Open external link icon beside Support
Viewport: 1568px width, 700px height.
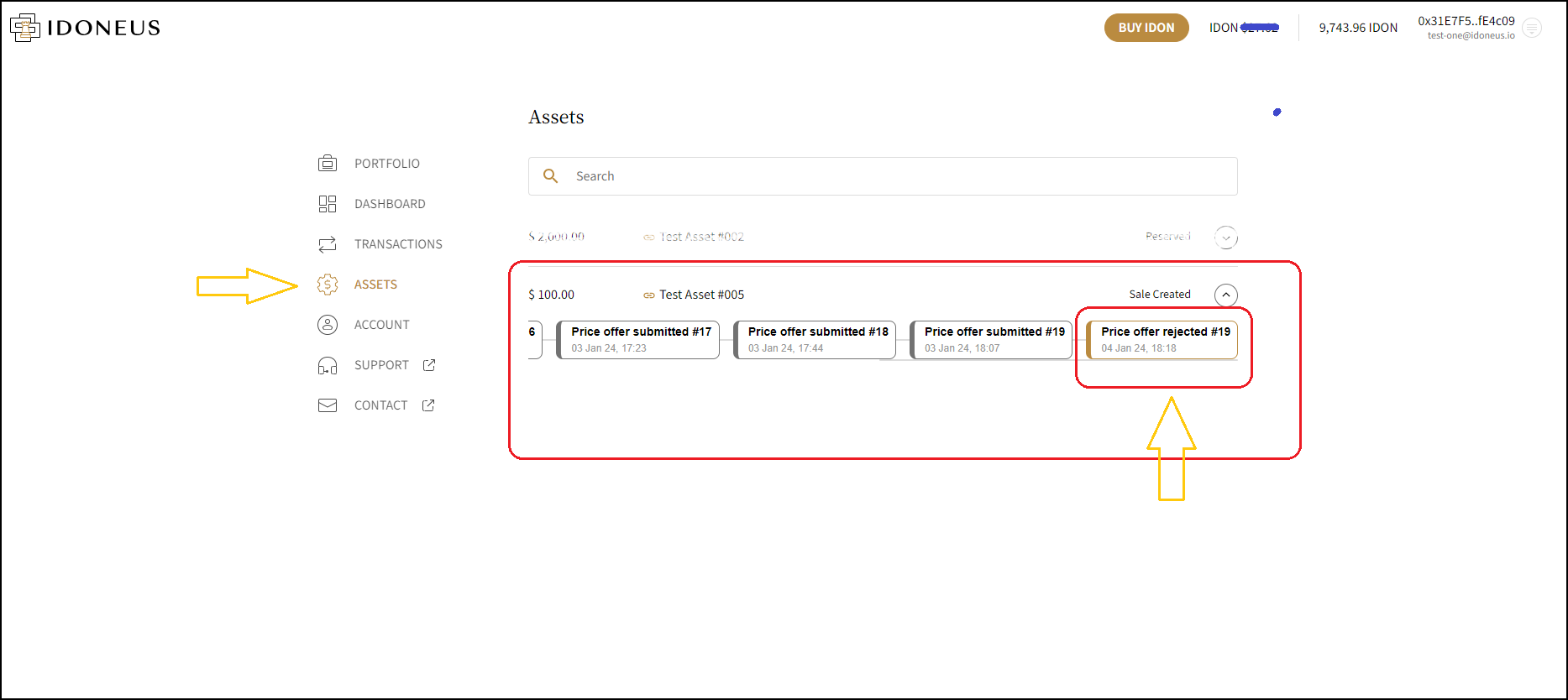pos(429,365)
